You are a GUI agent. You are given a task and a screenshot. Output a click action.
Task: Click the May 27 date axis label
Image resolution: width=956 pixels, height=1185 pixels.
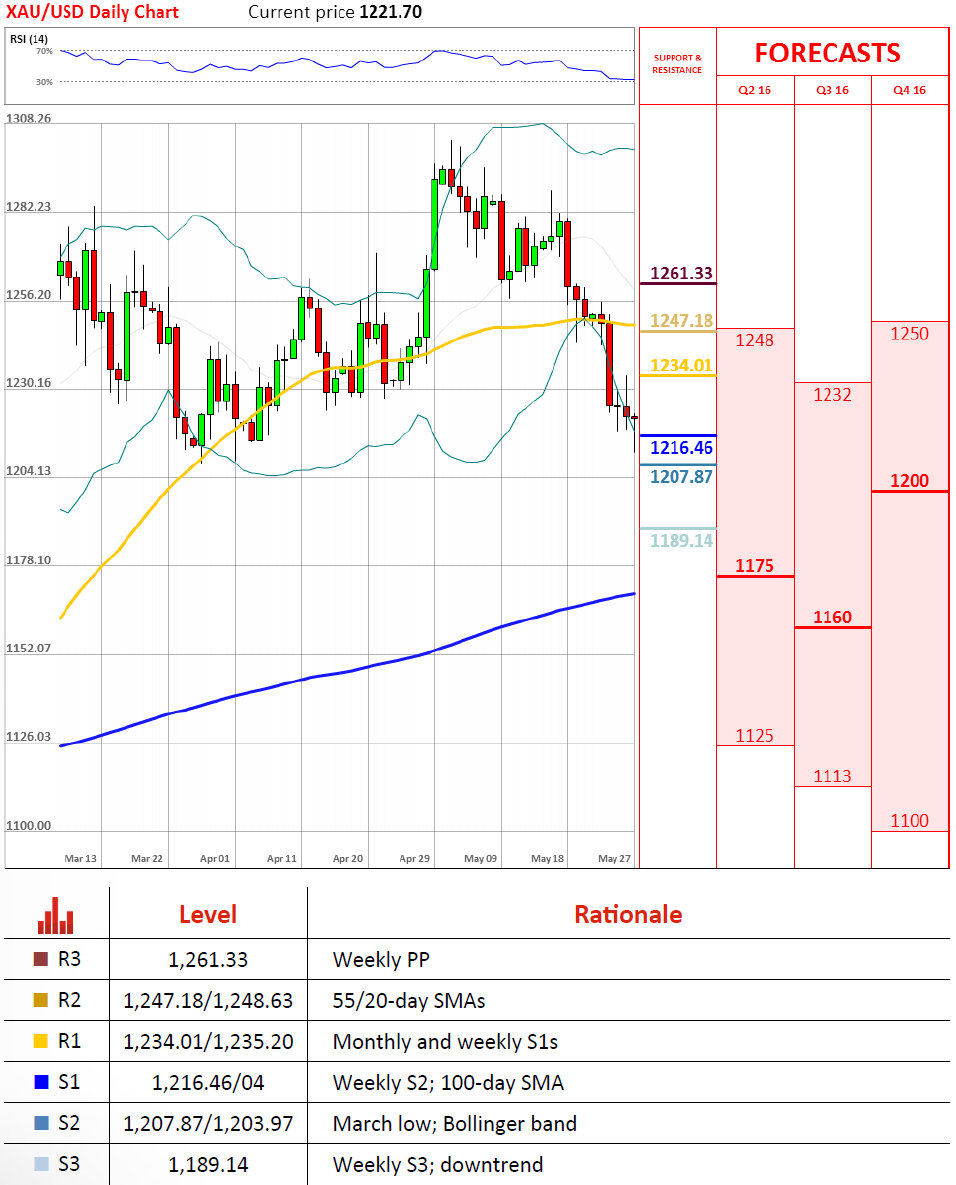tap(614, 859)
